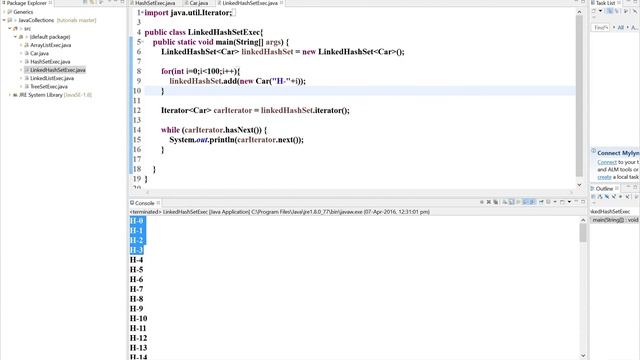Screen dimensions: 640x360
Task: Click the editor scrollbar up arrow
Action: (x=579, y=12)
